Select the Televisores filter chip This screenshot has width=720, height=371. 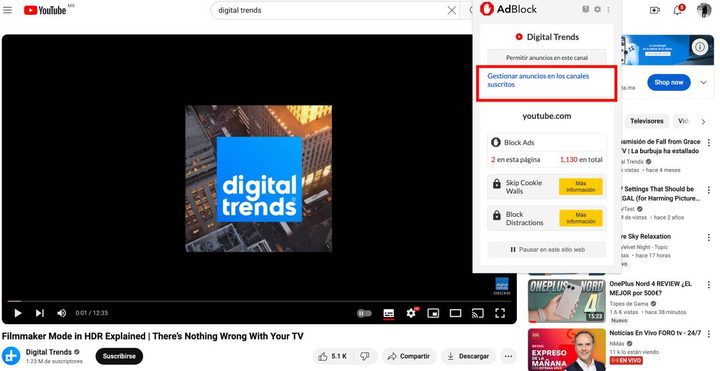point(647,121)
